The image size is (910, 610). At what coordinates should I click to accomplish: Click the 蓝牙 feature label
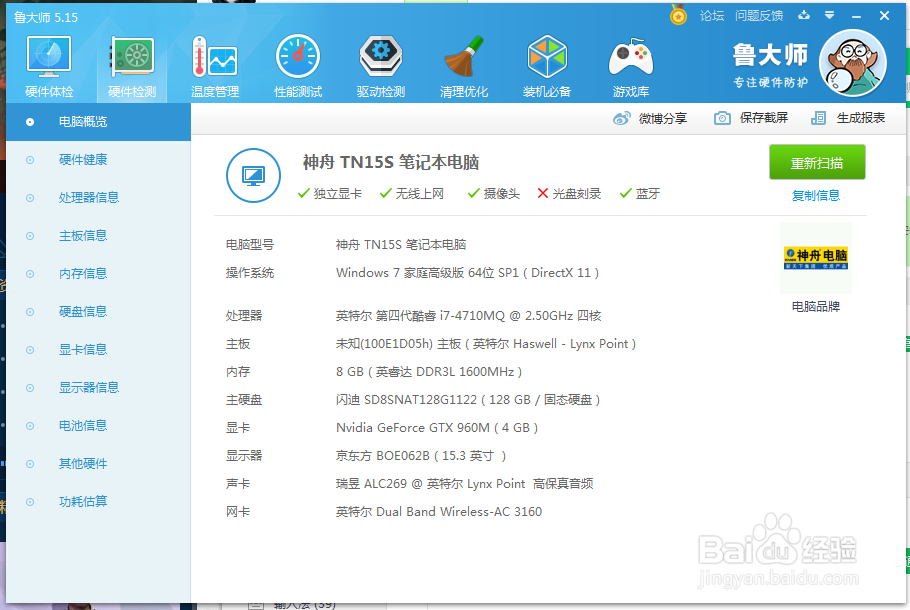click(x=648, y=194)
